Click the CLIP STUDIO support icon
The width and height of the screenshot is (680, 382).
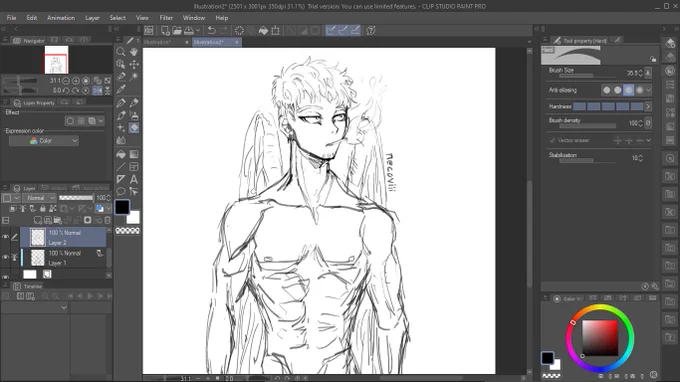371,30
